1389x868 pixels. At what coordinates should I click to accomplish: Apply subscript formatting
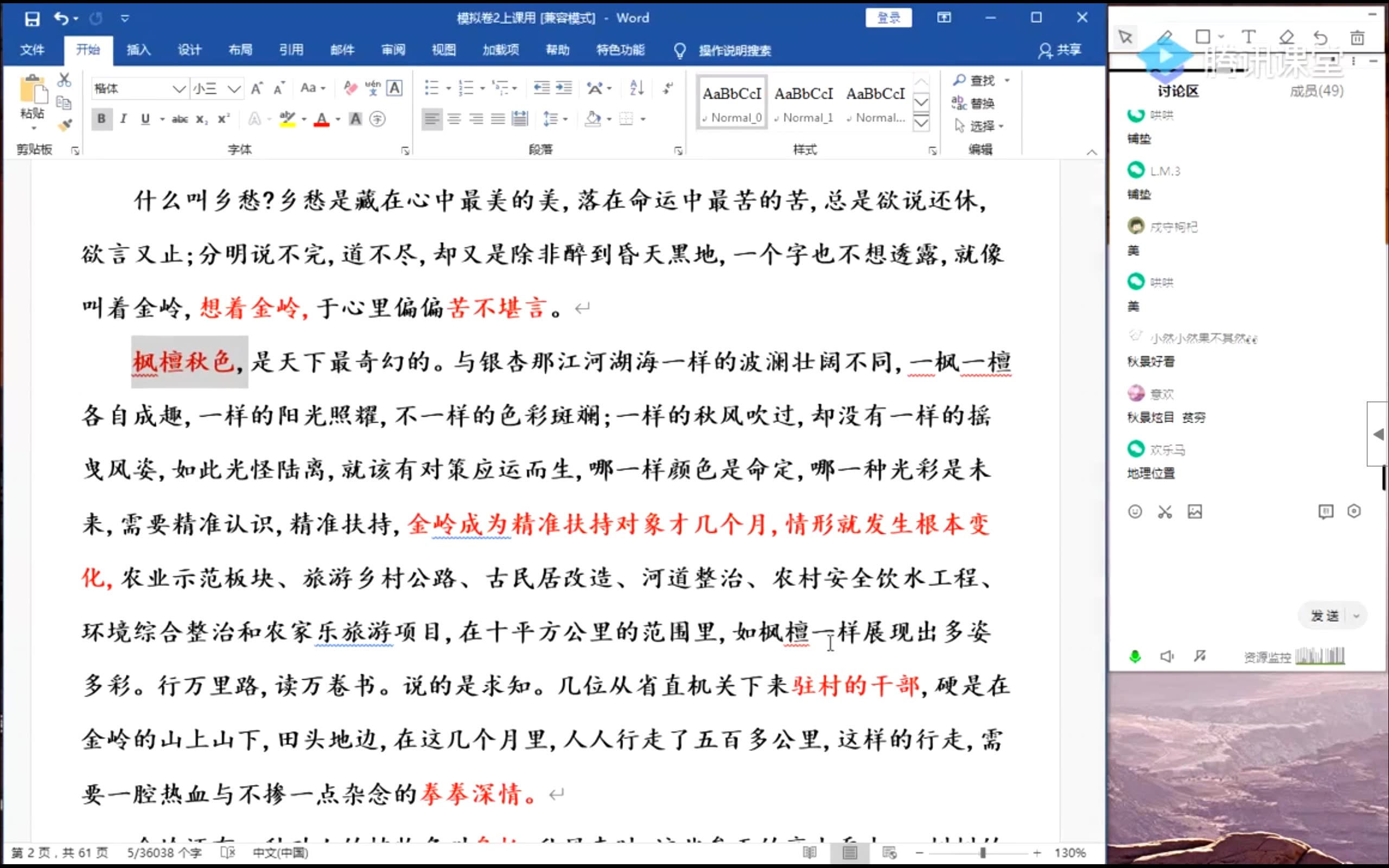pos(201,119)
